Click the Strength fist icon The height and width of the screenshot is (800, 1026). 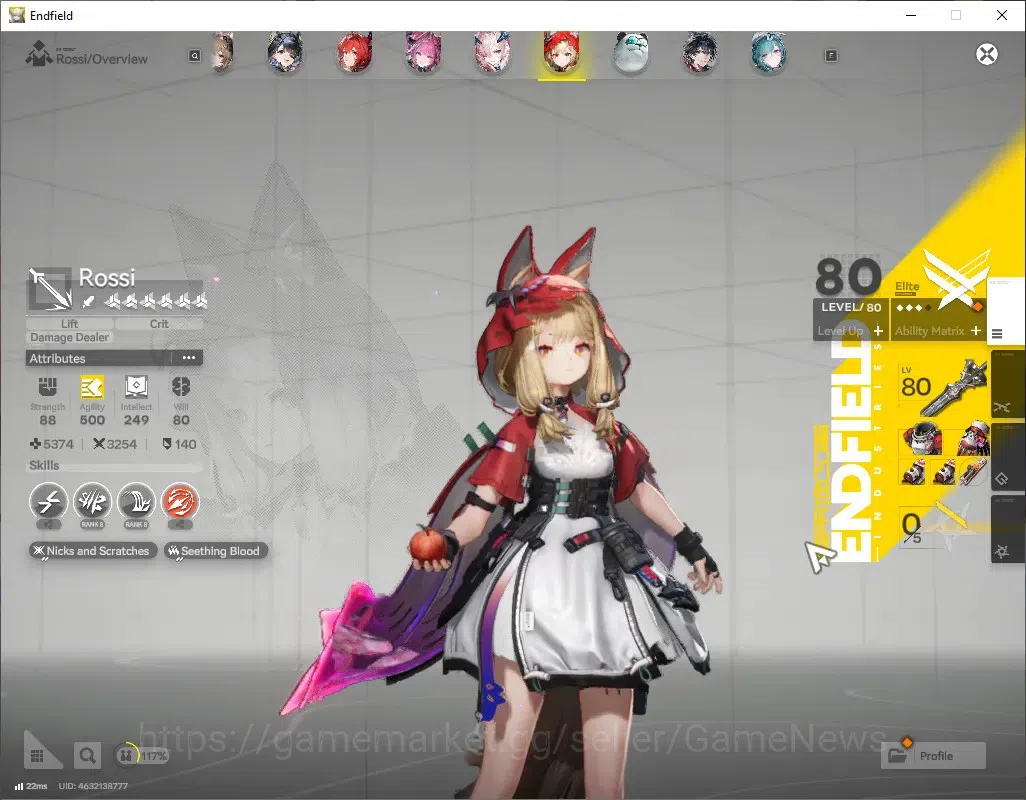tap(47, 387)
